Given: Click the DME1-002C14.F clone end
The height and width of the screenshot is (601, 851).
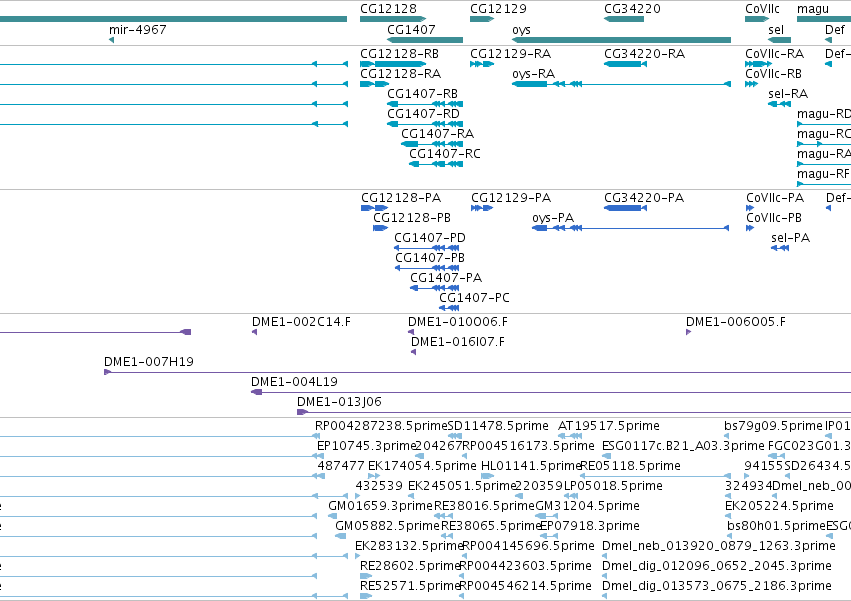Looking at the screenshot, I should pyautogui.click(x=255, y=332).
